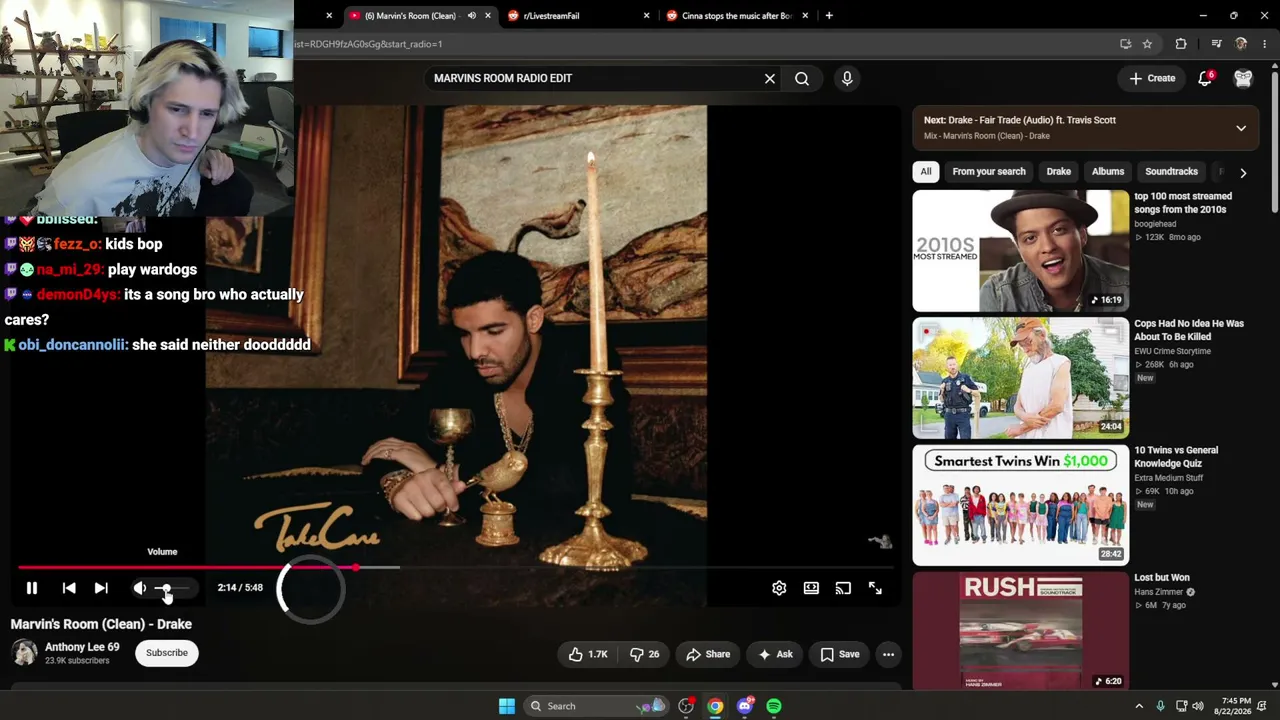Viewport: 1280px width, 720px height.
Task: Pause the Marvin's Room video
Action: pos(31,588)
